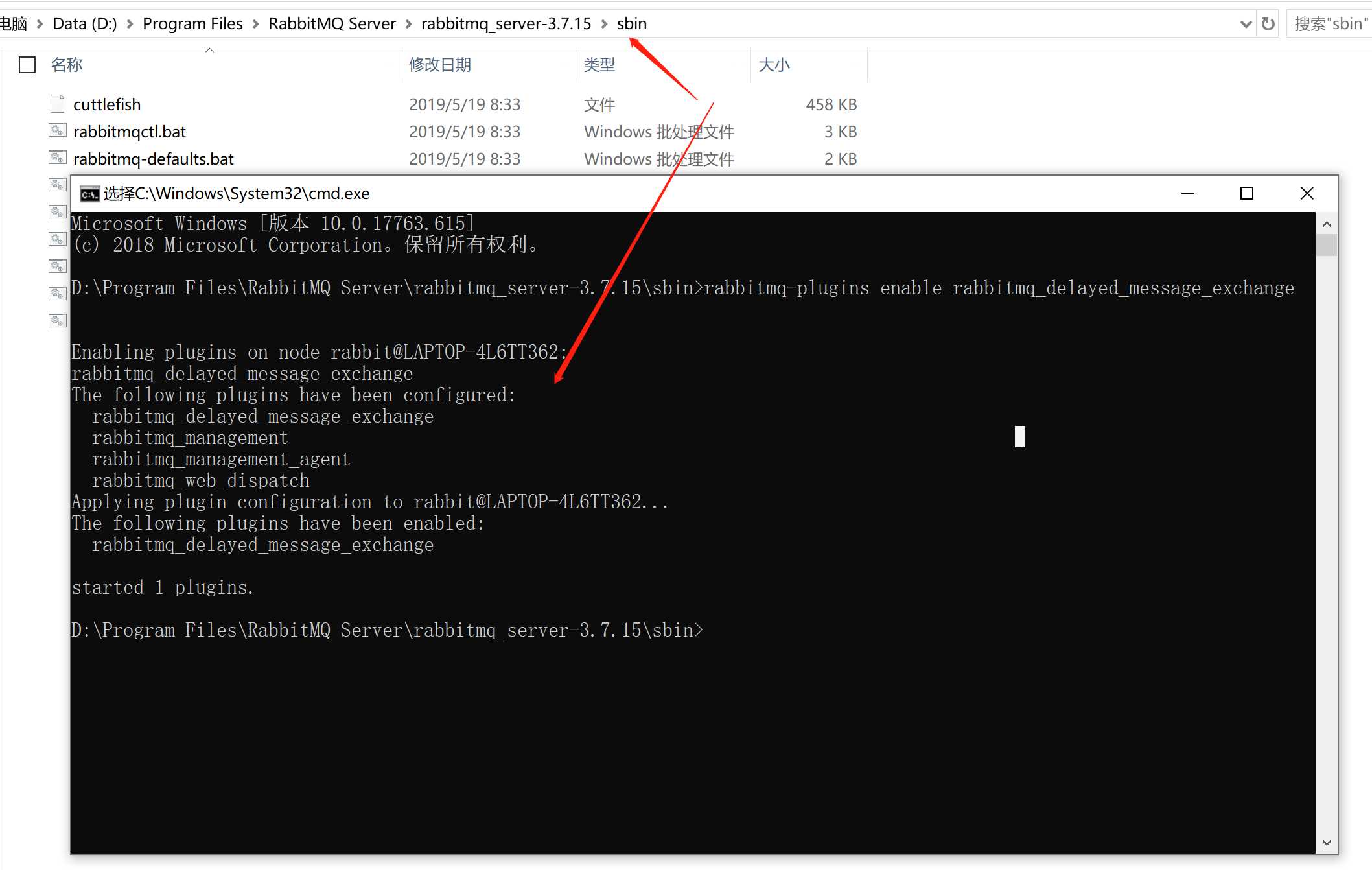Expand the chevron after Data (D:)
The height and width of the screenshot is (870, 1372).
(x=130, y=24)
